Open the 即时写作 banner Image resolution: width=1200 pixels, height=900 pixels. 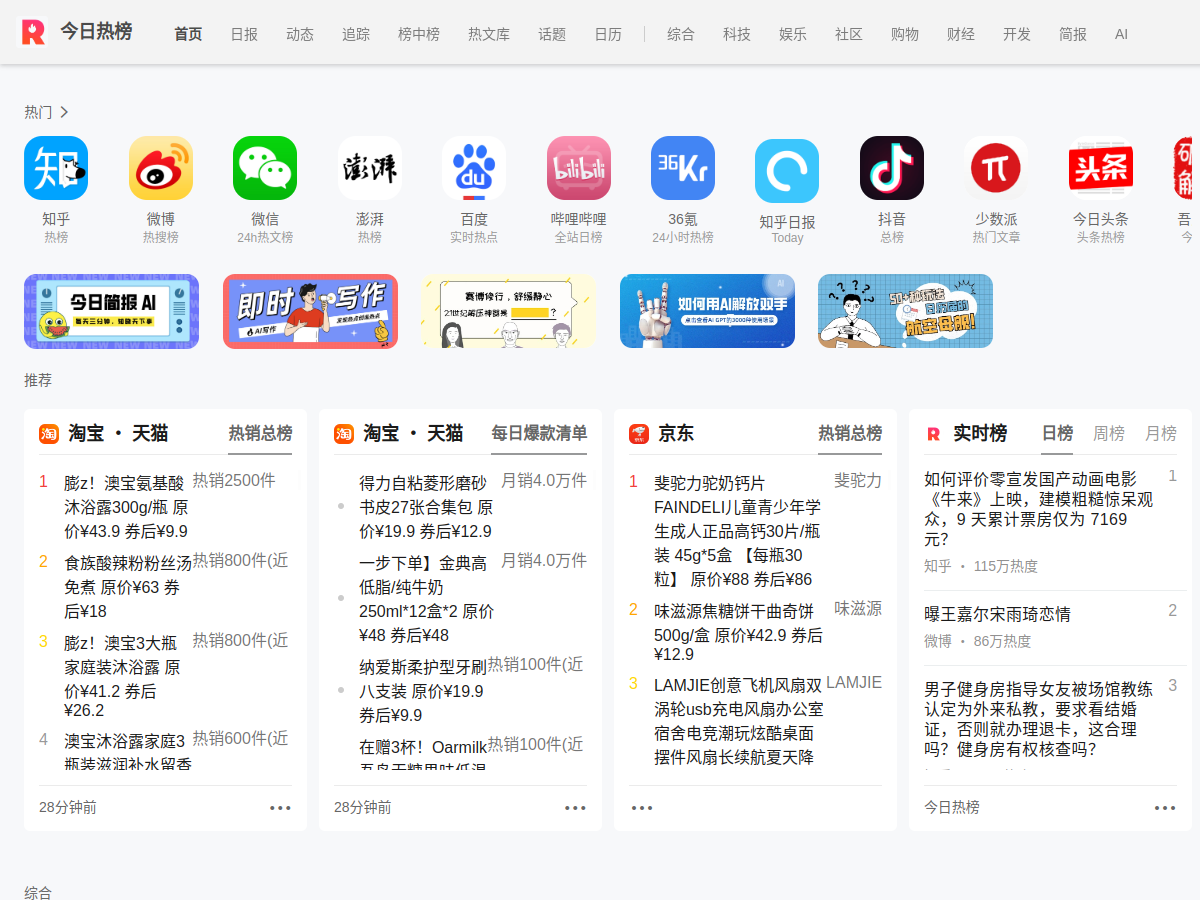(x=310, y=311)
